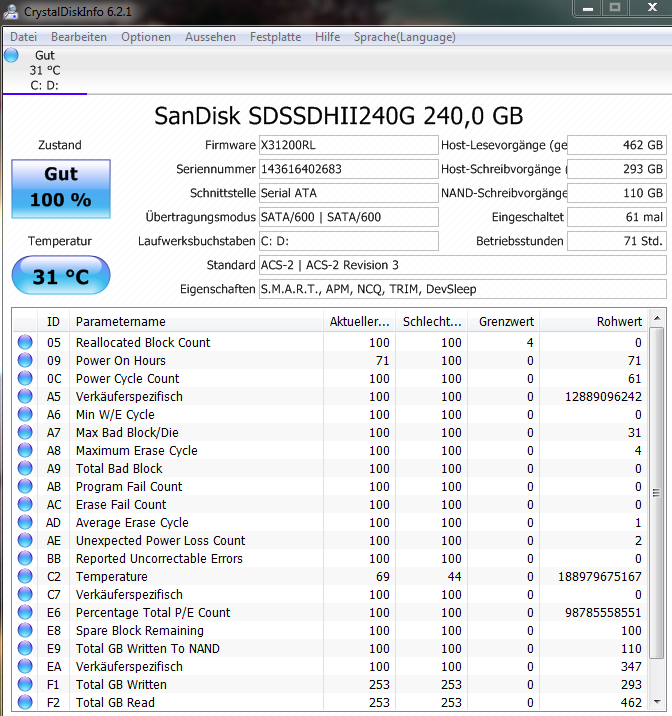Select the C: D: drive tab
This screenshot has width=672, height=716.
click(x=45, y=70)
